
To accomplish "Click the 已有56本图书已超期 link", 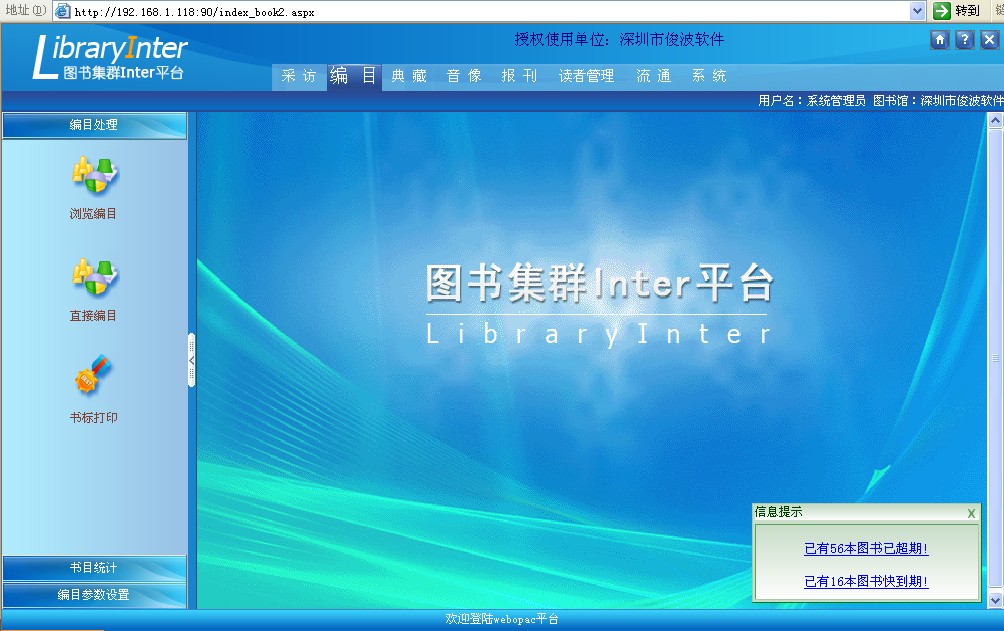I will click(x=866, y=548).
